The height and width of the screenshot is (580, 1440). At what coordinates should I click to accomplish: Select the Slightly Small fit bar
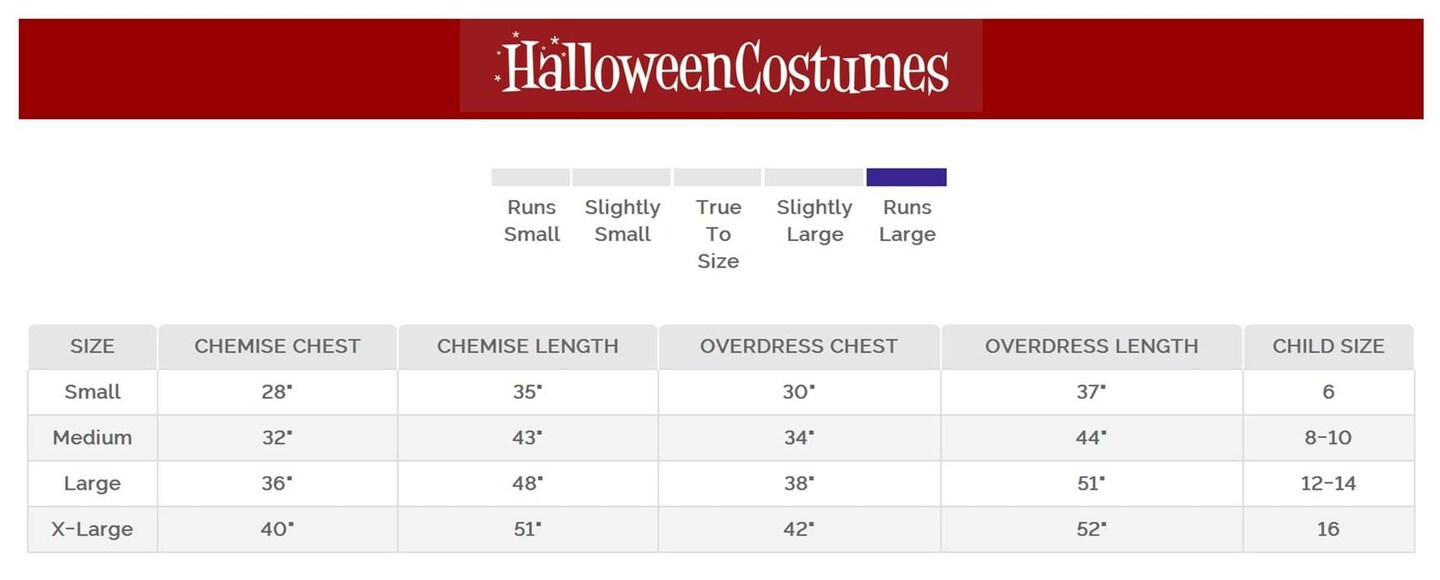(621, 177)
